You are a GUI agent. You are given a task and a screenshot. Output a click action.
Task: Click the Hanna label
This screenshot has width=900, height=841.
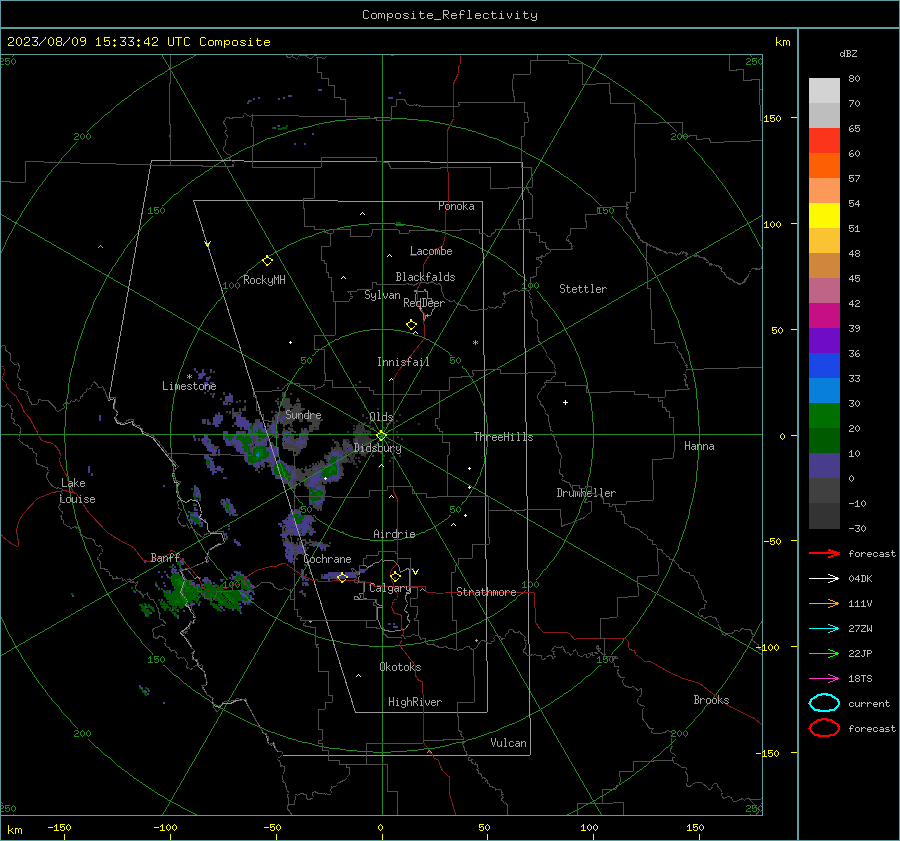point(699,446)
